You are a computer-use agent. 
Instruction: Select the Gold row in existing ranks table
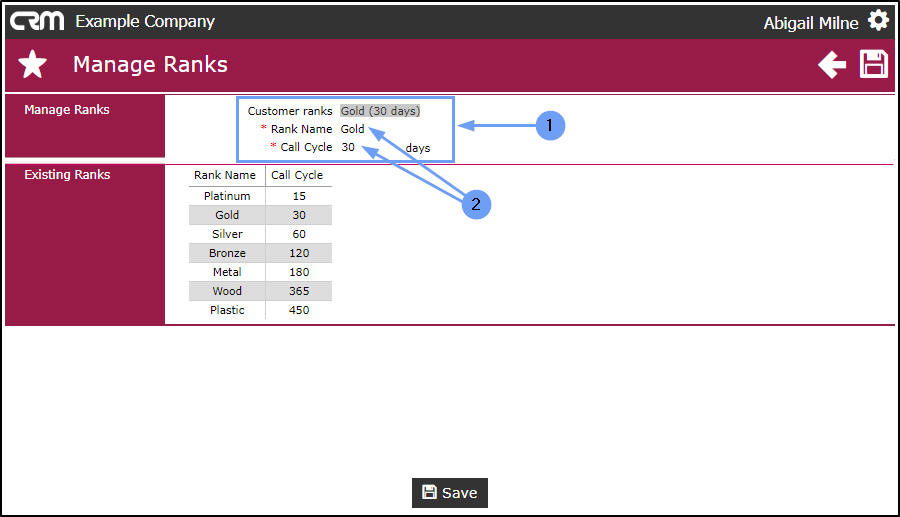(x=260, y=215)
